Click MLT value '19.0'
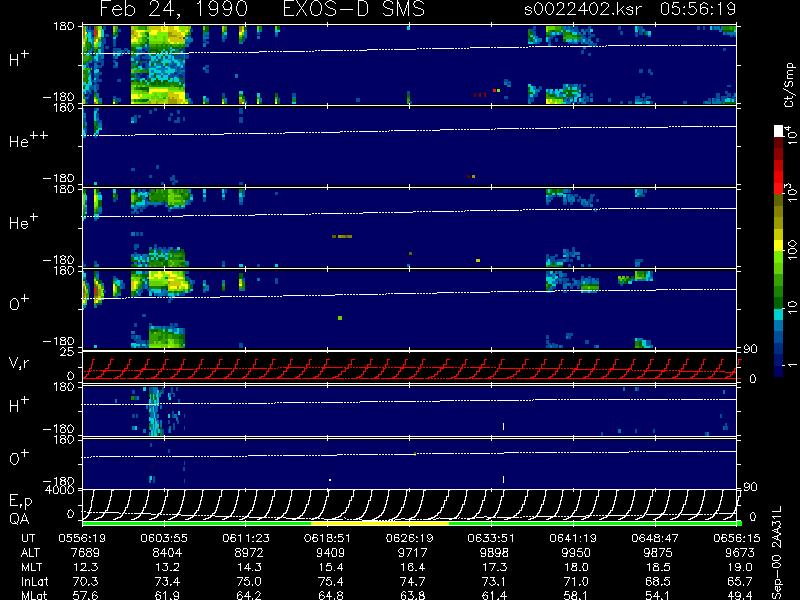 pos(740,567)
